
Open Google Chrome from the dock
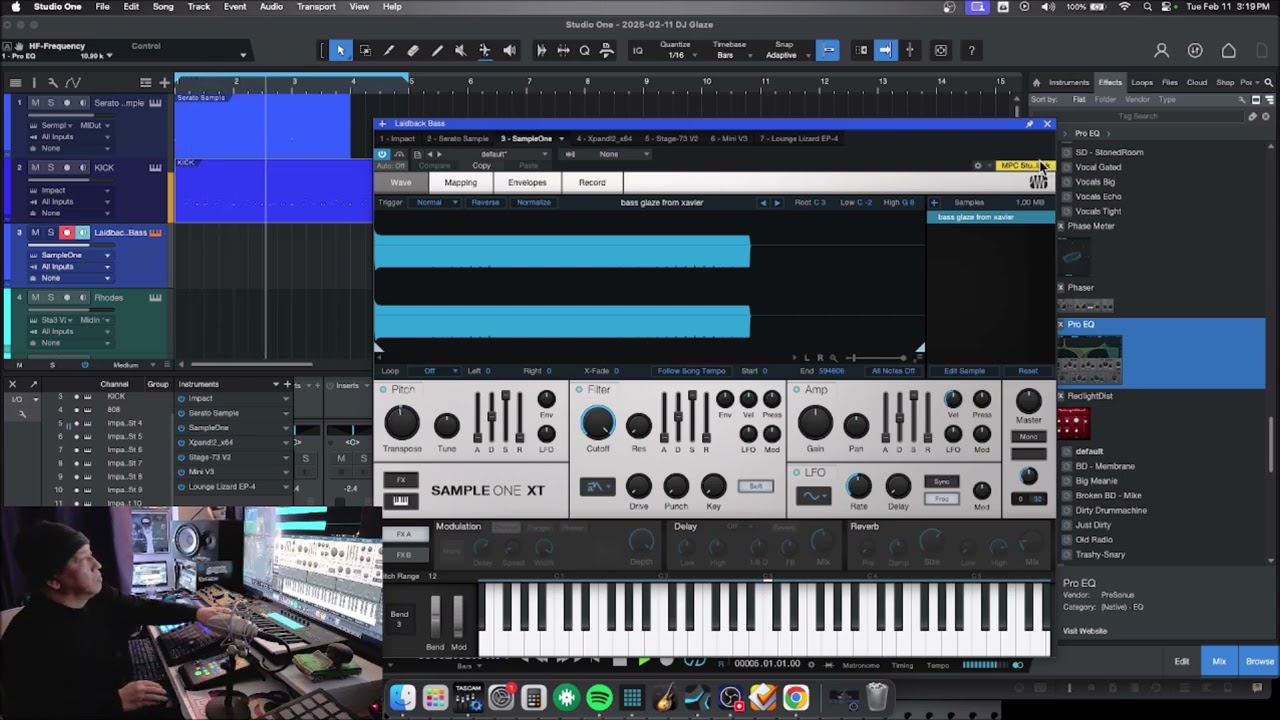pyautogui.click(x=796, y=697)
